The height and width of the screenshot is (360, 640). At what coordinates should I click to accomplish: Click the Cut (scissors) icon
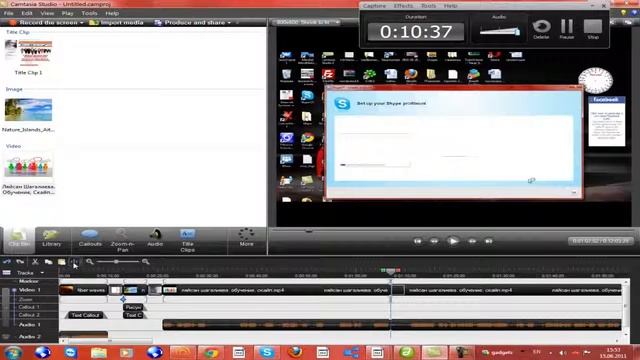[35, 262]
